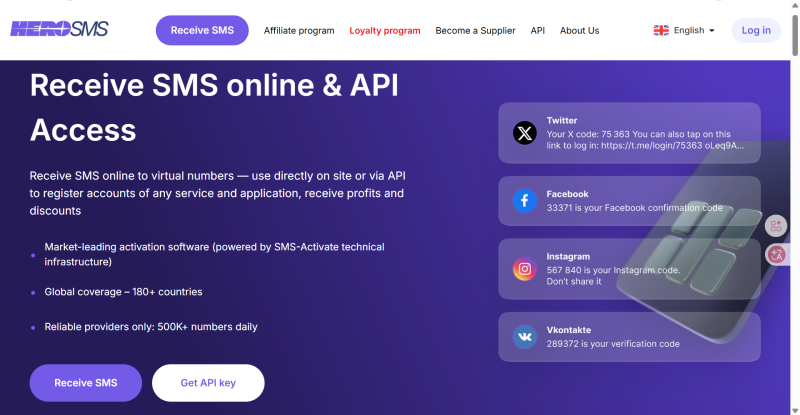800x415 pixels.
Task: Click the Facebook confirmation code card
Action: coord(629,201)
